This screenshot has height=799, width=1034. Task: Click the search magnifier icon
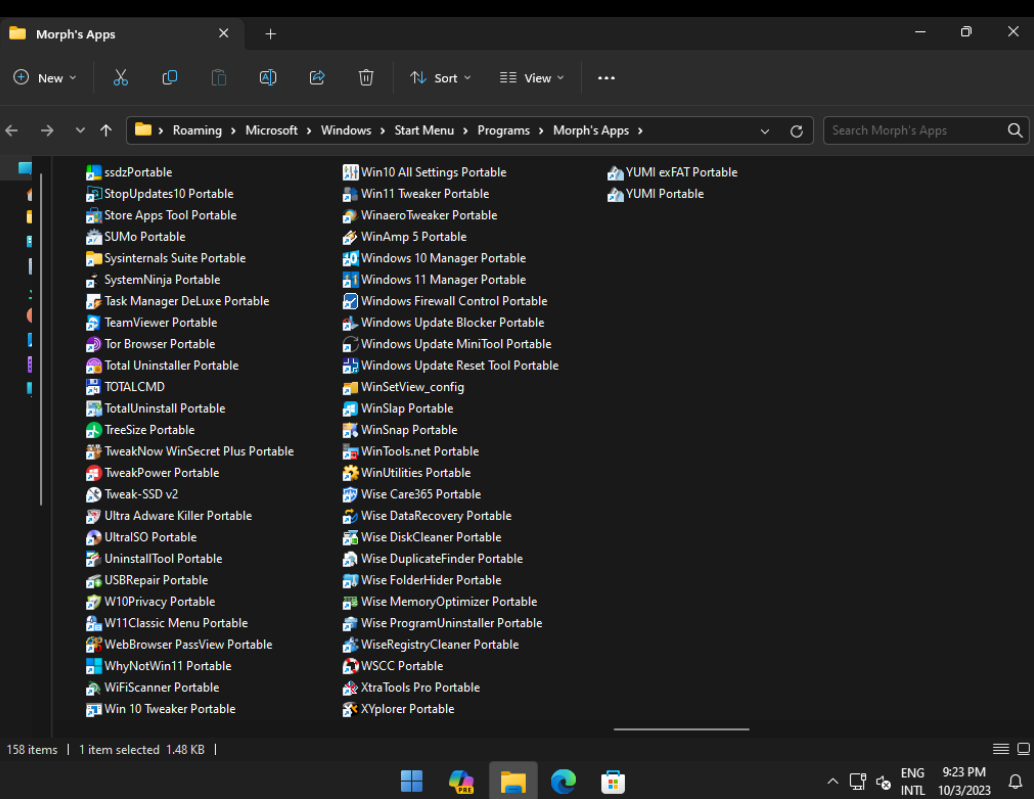[1015, 131]
